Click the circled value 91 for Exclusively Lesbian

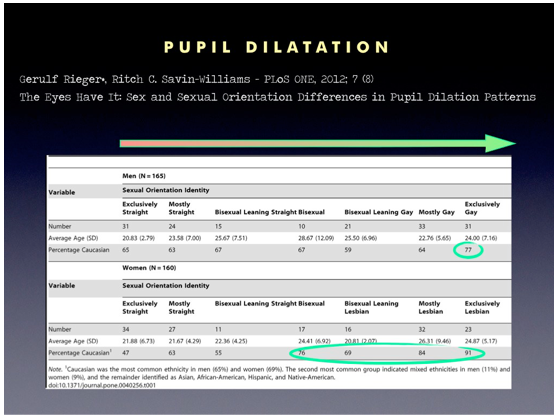(x=468, y=353)
